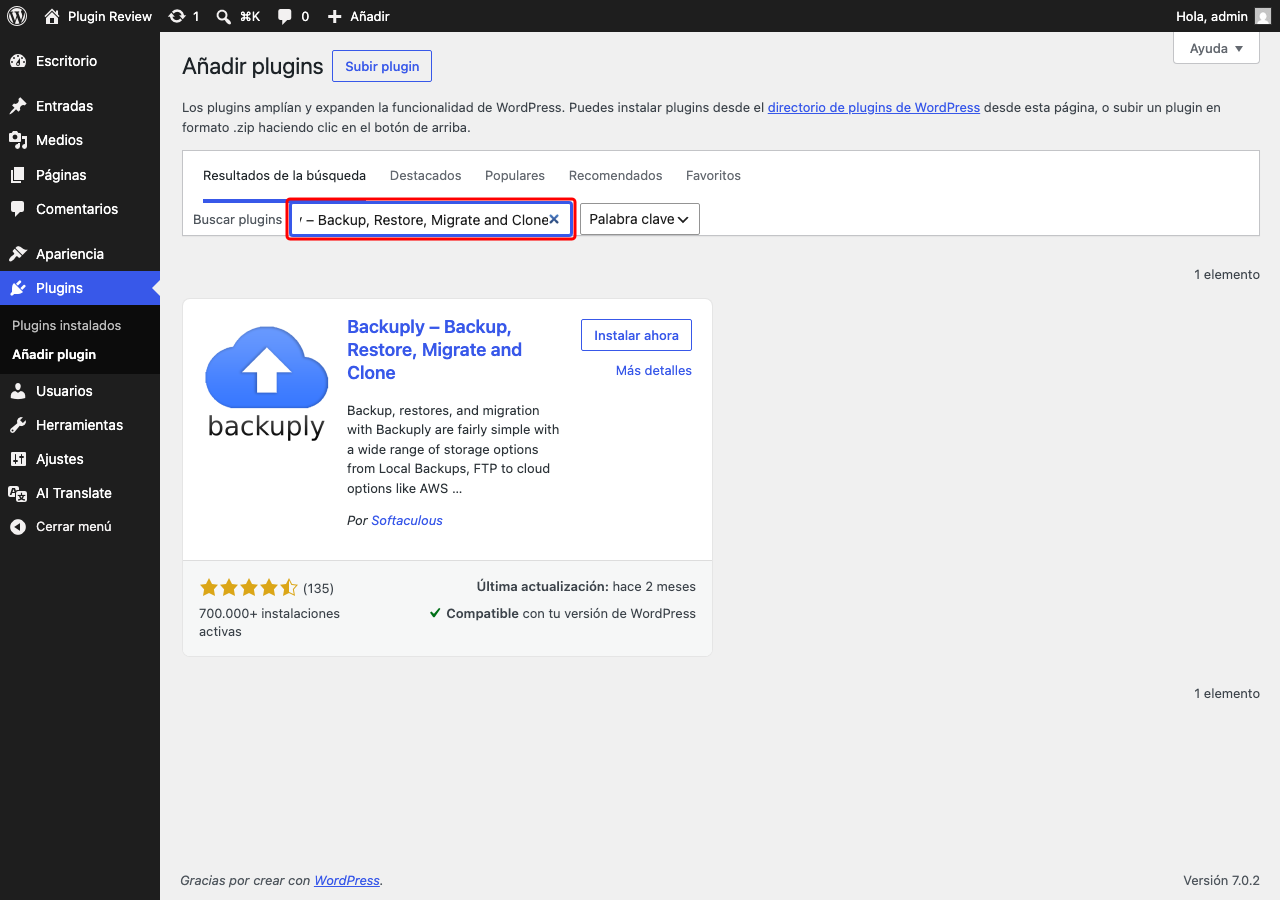The image size is (1280, 900).
Task: Follow the directorio de plugins de WordPress link
Action: pos(874,107)
